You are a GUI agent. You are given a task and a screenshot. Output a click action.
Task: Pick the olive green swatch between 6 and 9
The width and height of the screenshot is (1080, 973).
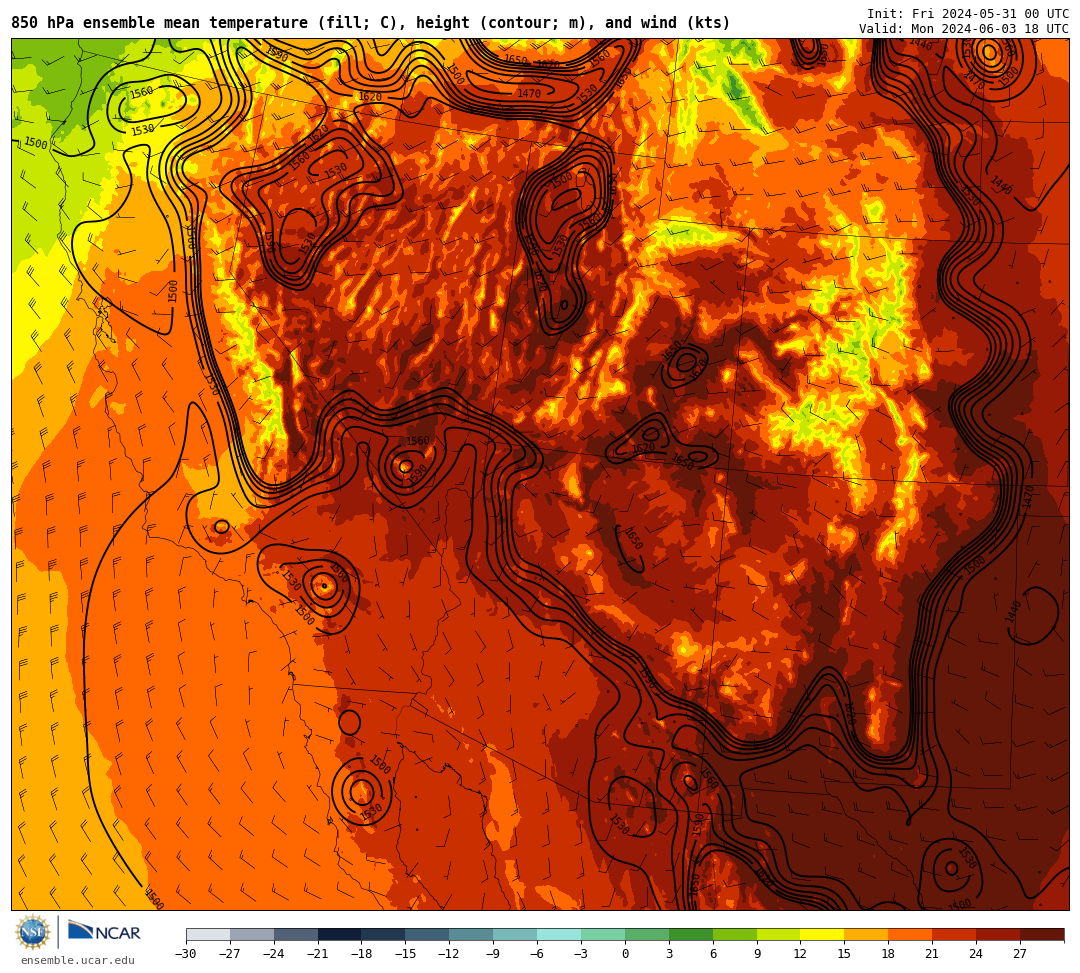[735, 934]
